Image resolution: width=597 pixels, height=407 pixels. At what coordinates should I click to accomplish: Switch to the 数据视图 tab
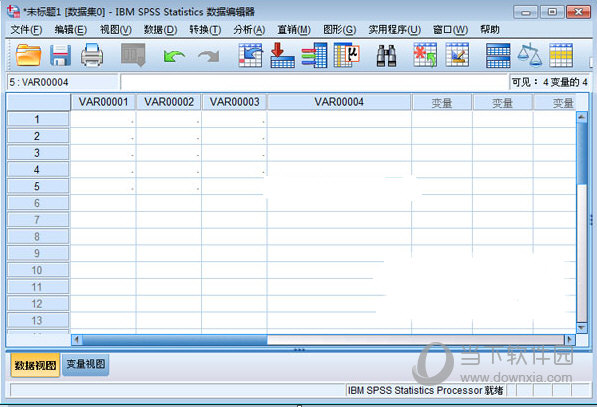pos(35,365)
